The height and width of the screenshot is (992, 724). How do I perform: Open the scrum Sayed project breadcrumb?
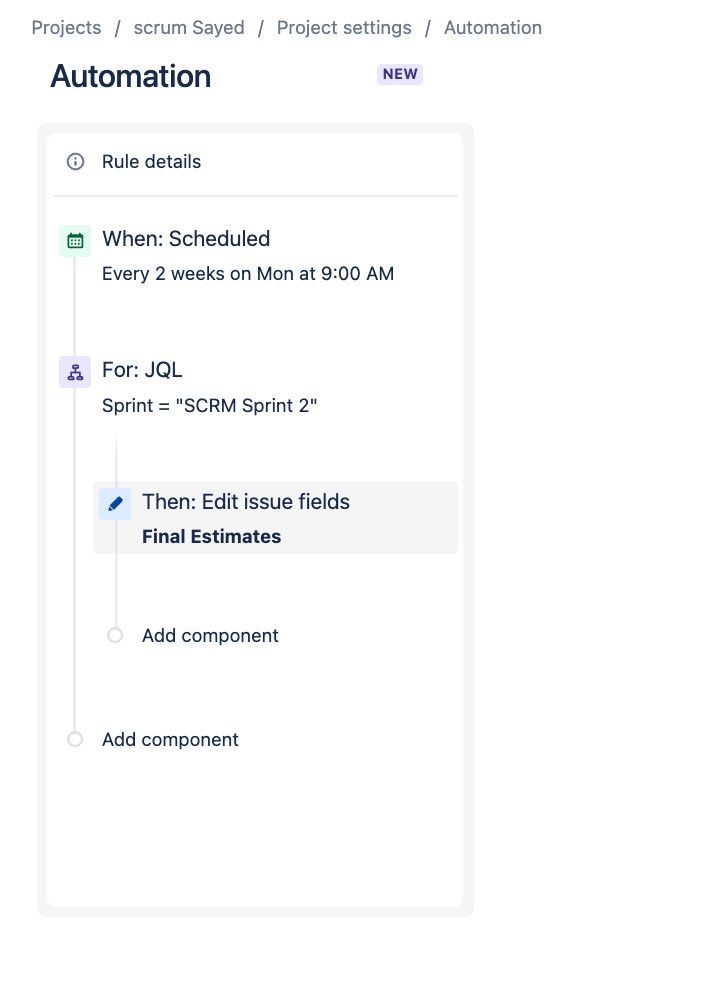(188, 27)
